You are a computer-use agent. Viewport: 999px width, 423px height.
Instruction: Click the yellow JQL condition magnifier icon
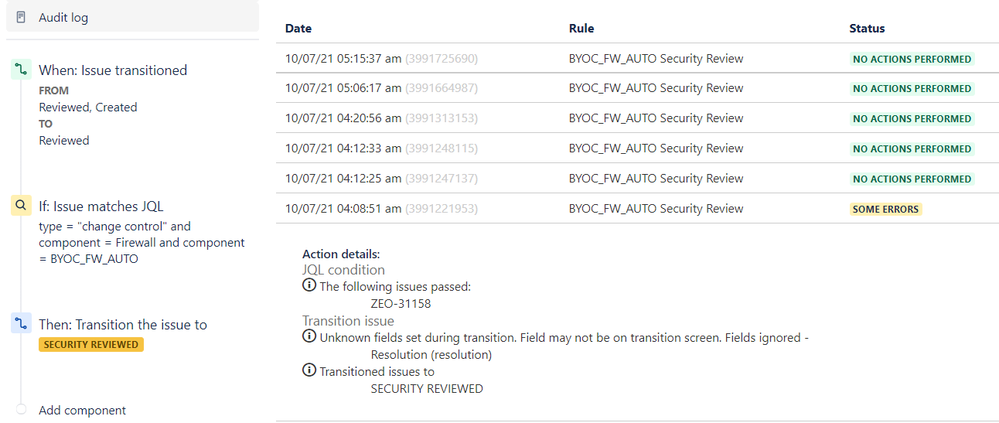tap(21, 206)
